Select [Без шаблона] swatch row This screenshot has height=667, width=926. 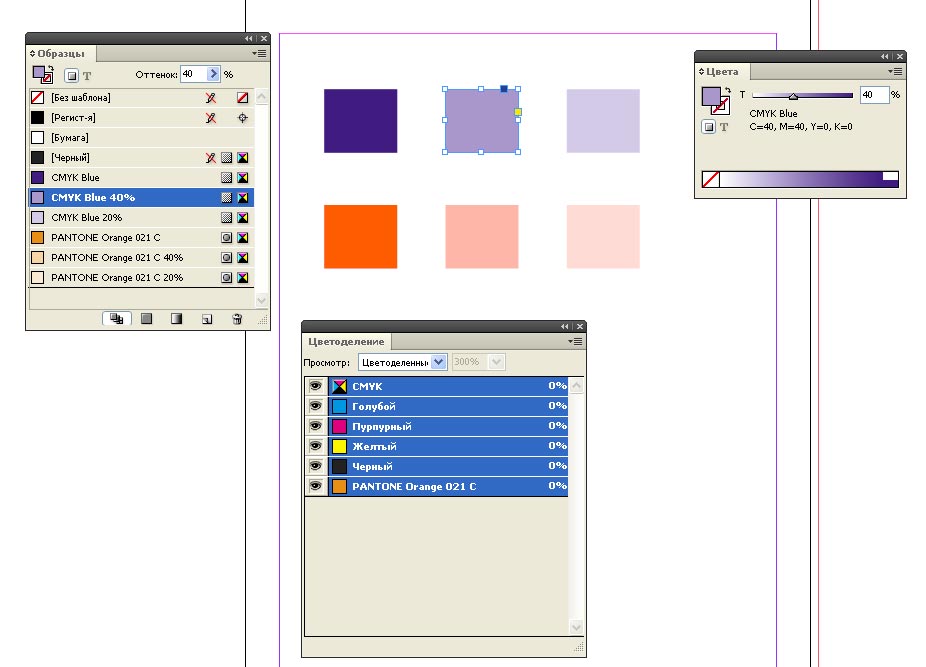pyautogui.click(x=142, y=97)
